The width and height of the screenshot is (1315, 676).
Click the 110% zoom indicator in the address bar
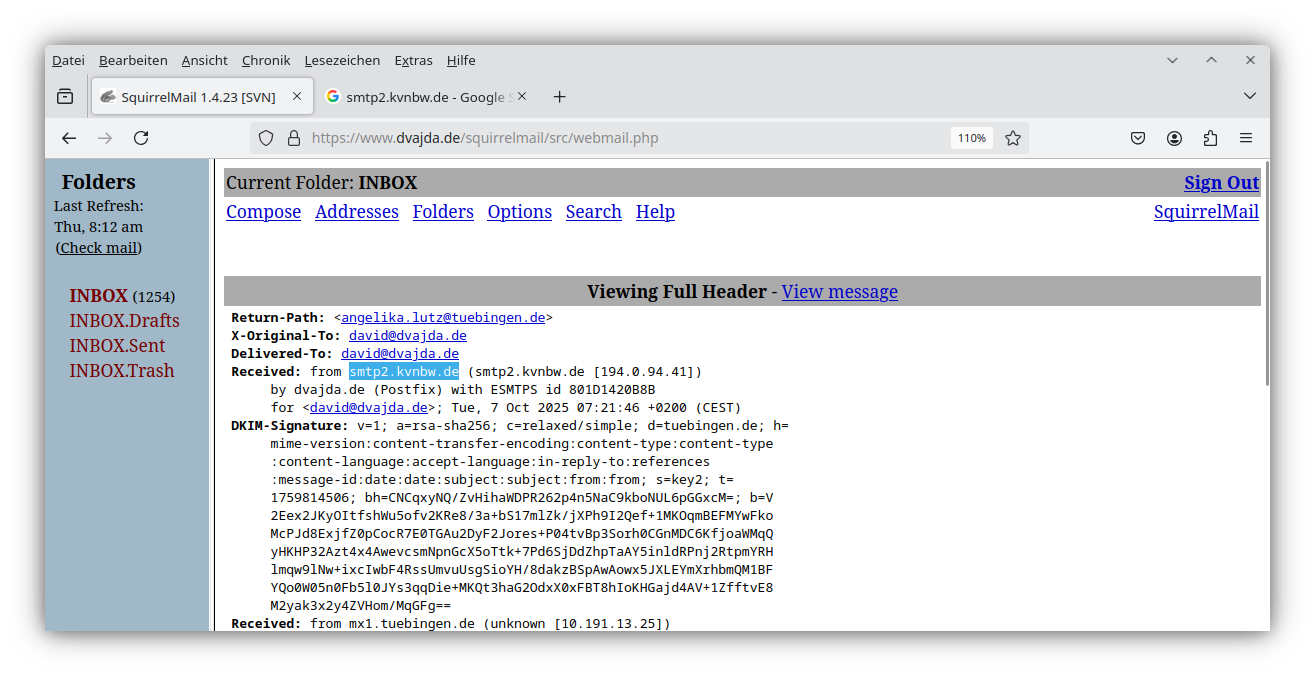click(971, 137)
